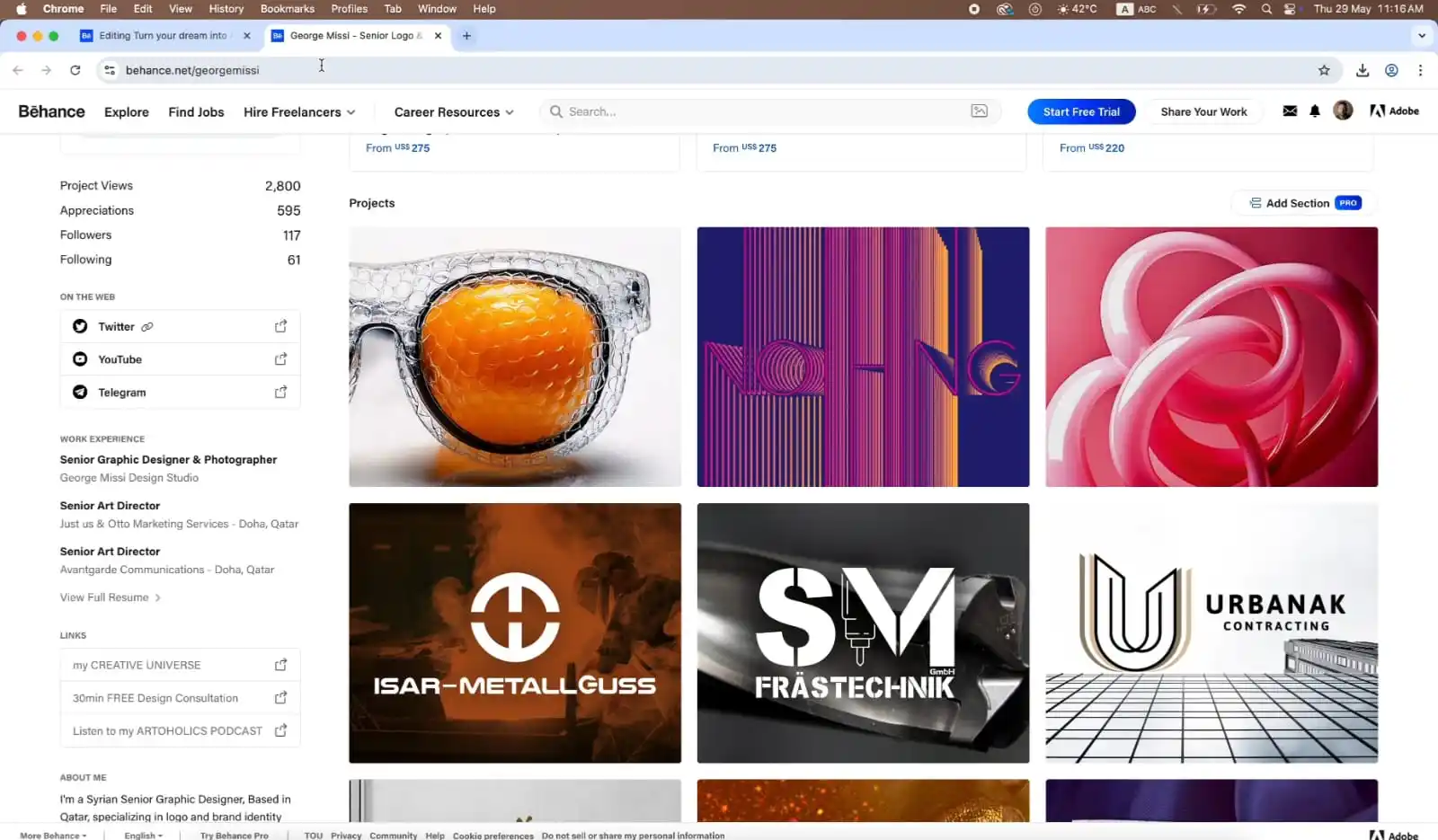Viewport: 1438px width, 840px height.
Task: Expand the Chrome tab search chevron
Action: click(x=1422, y=36)
